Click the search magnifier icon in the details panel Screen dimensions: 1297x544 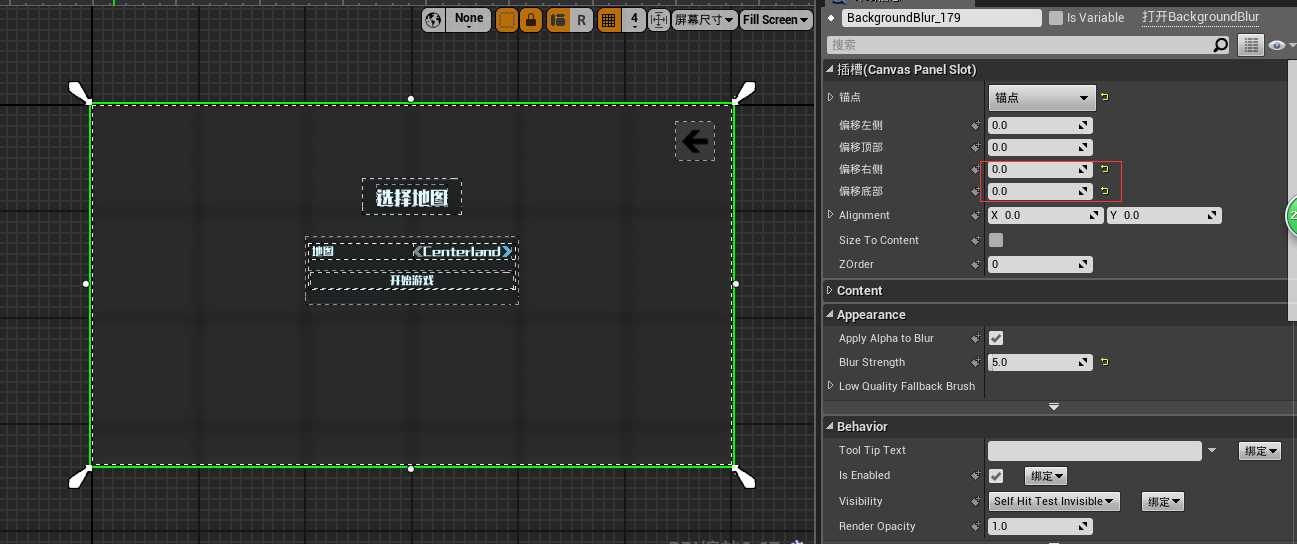pyautogui.click(x=1221, y=45)
